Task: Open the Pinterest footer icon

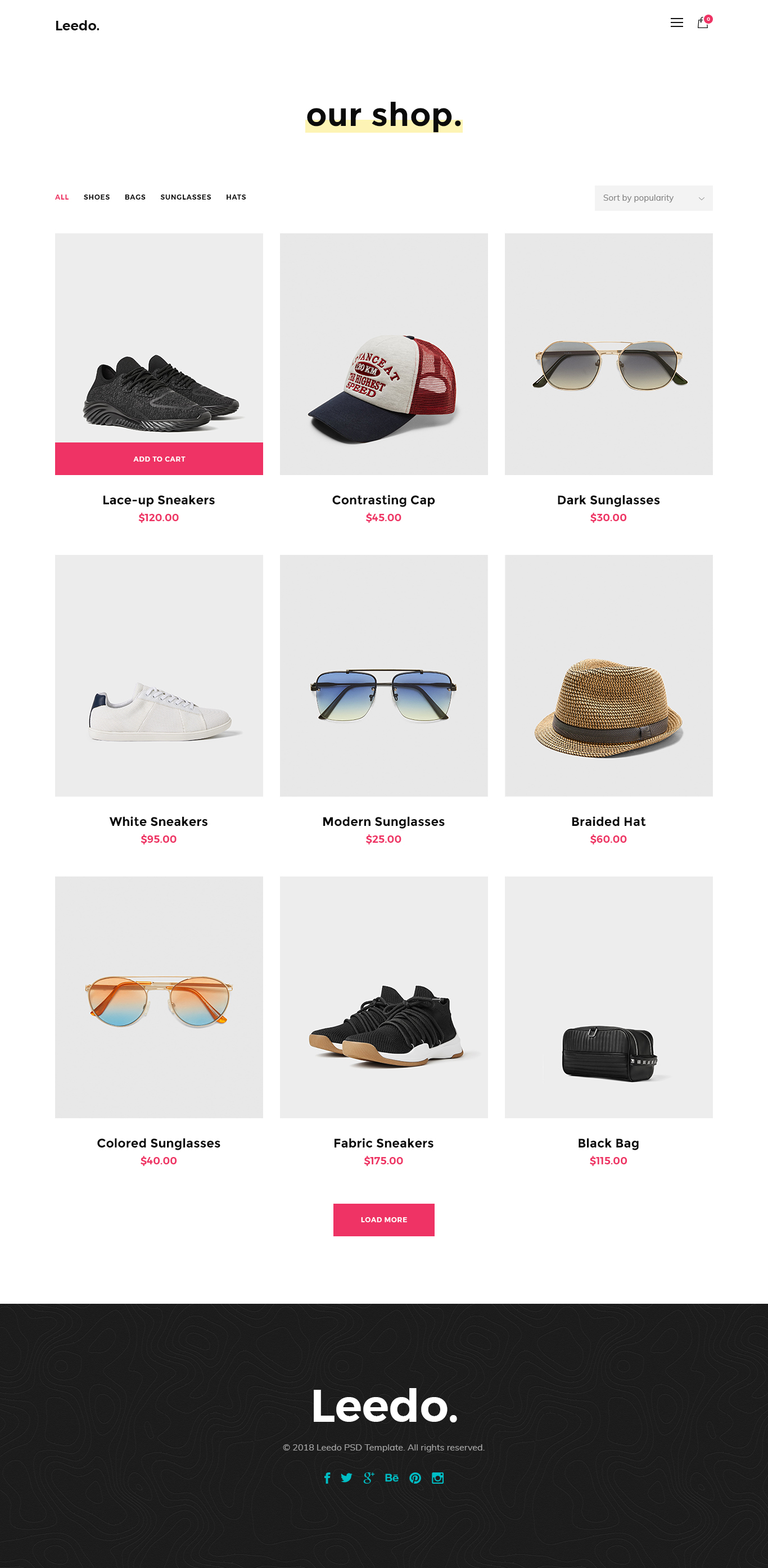Action: click(x=415, y=1478)
